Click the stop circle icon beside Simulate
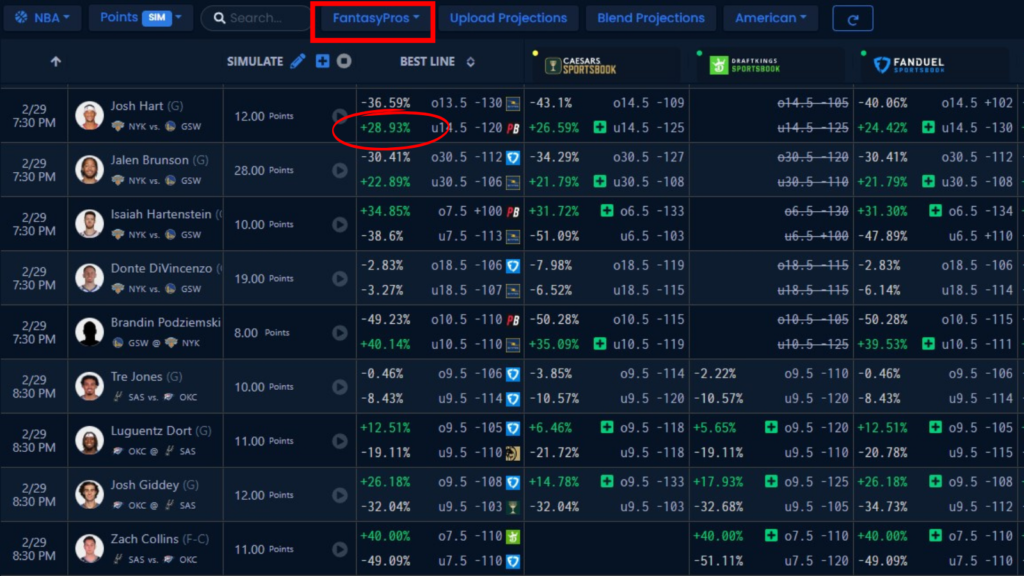Screen dimensions: 1024x576 [344, 61]
